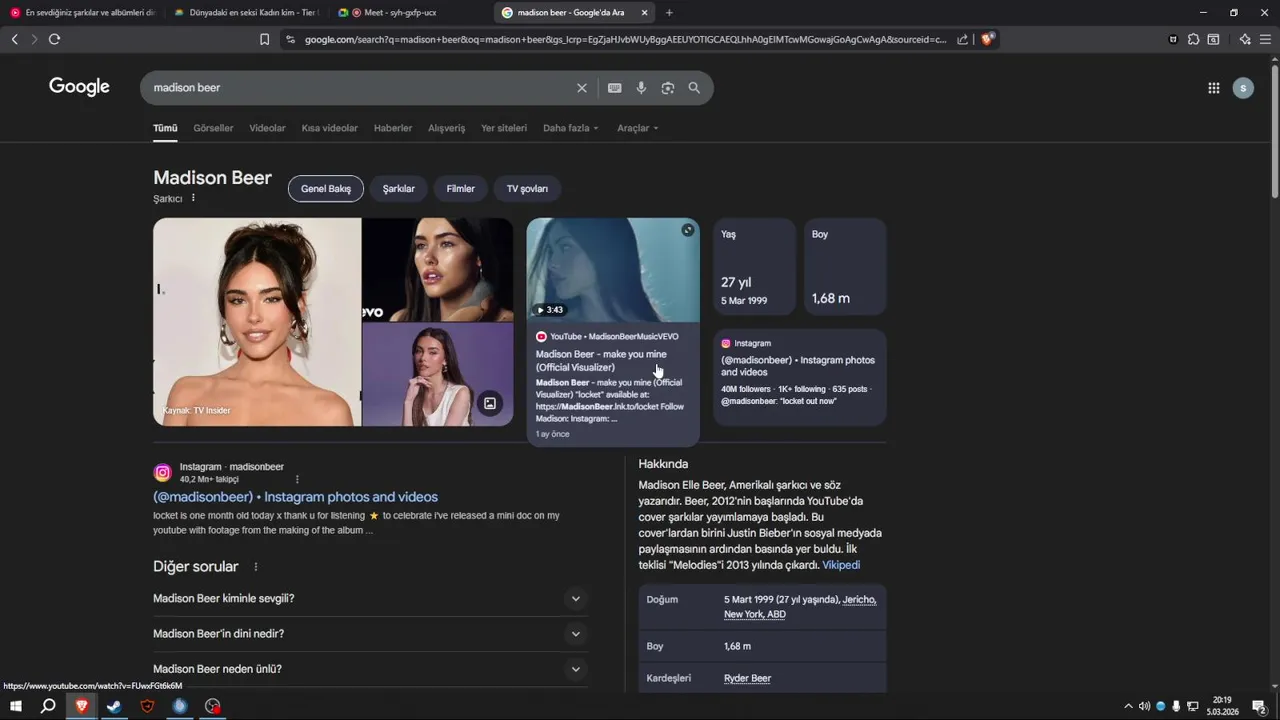Viewport: 1280px width, 720px height.
Task: Open the notification center icon
Action: click(x=1259, y=706)
